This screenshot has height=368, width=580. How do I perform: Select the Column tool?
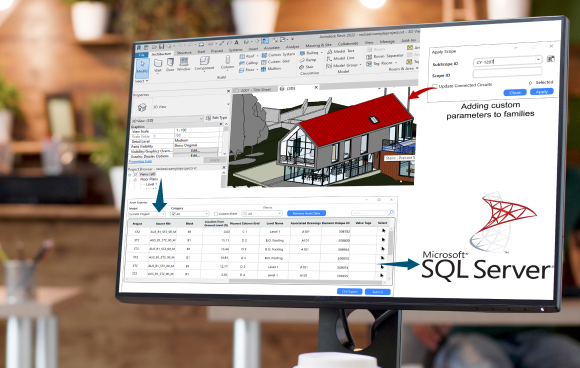(x=227, y=62)
